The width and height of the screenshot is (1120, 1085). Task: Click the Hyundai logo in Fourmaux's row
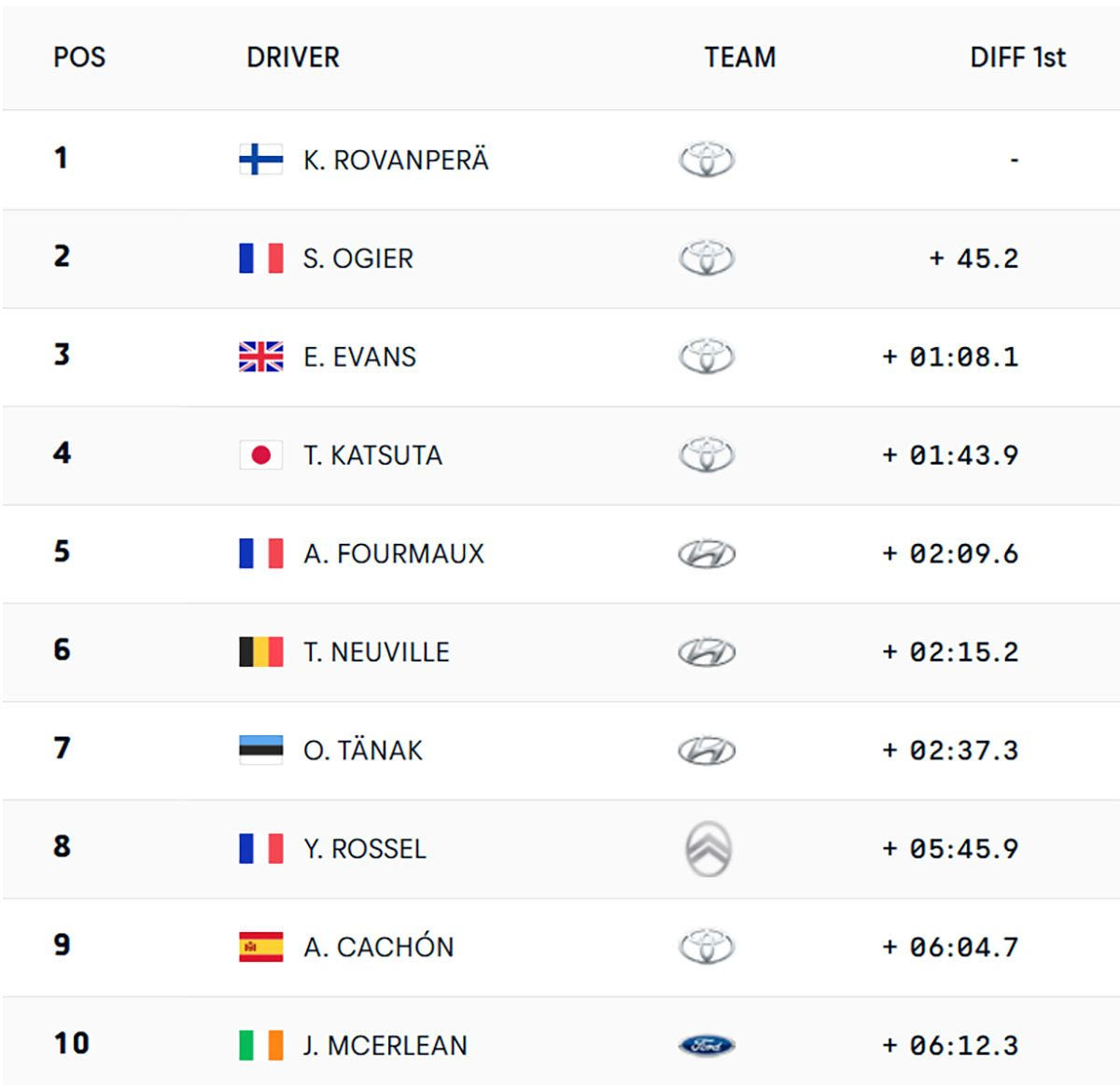tap(707, 554)
